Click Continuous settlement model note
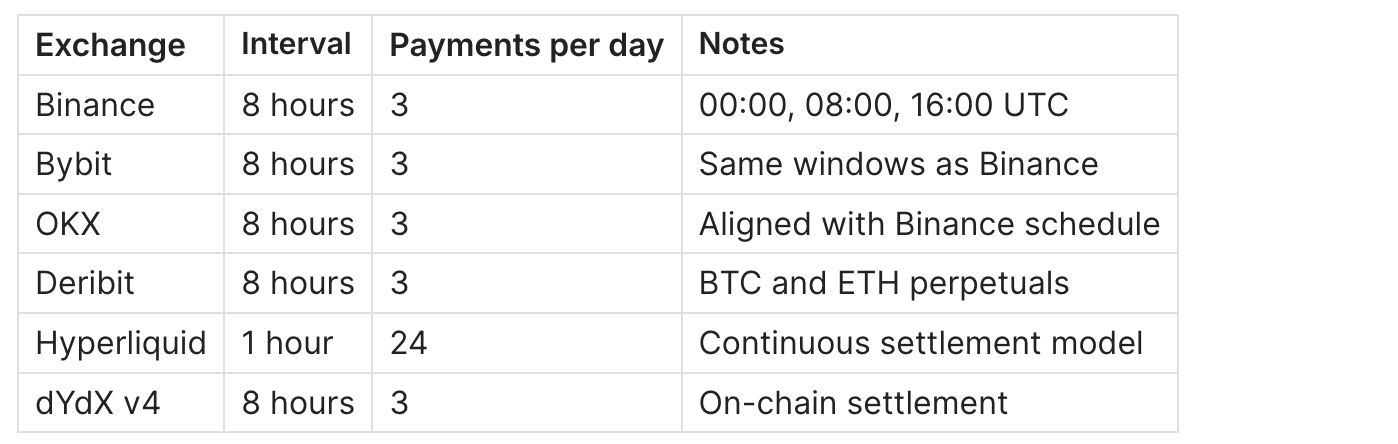The image size is (1398, 444). (x=920, y=343)
